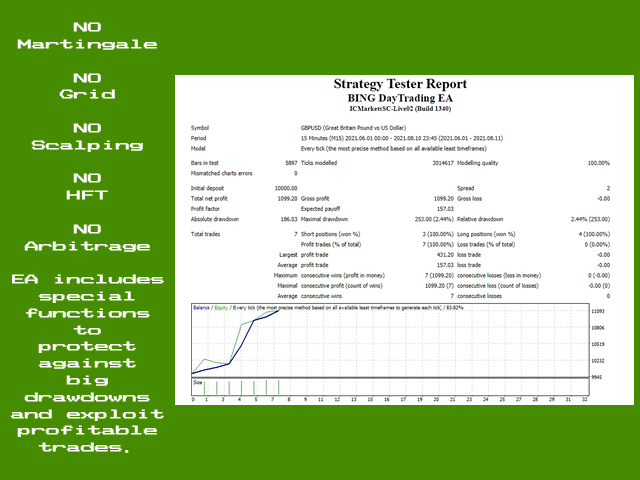640x480 pixels.
Task: Click the 11093 value on chart axis
Action: 598,311
